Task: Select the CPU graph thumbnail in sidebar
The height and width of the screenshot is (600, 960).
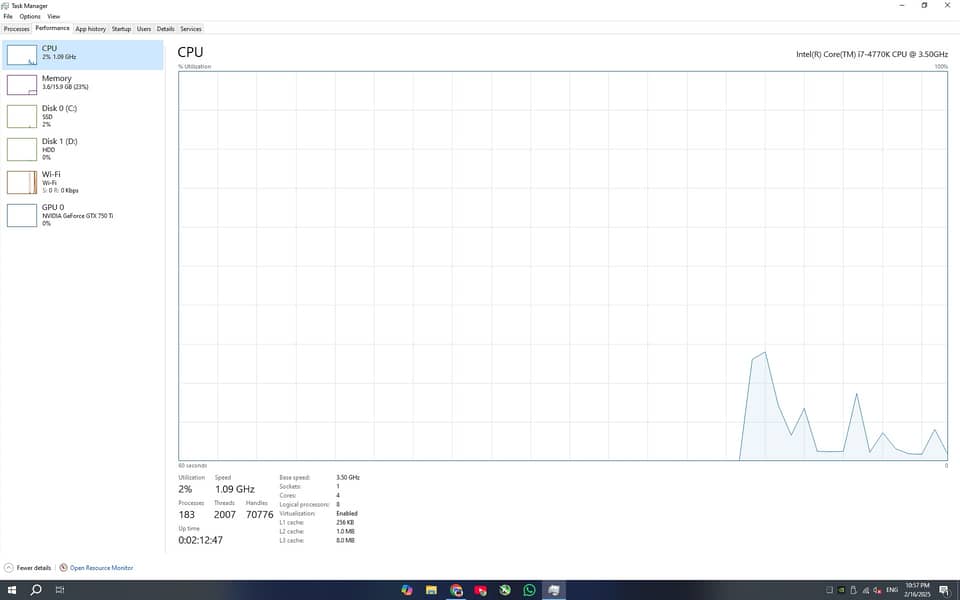Action: (22, 55)
